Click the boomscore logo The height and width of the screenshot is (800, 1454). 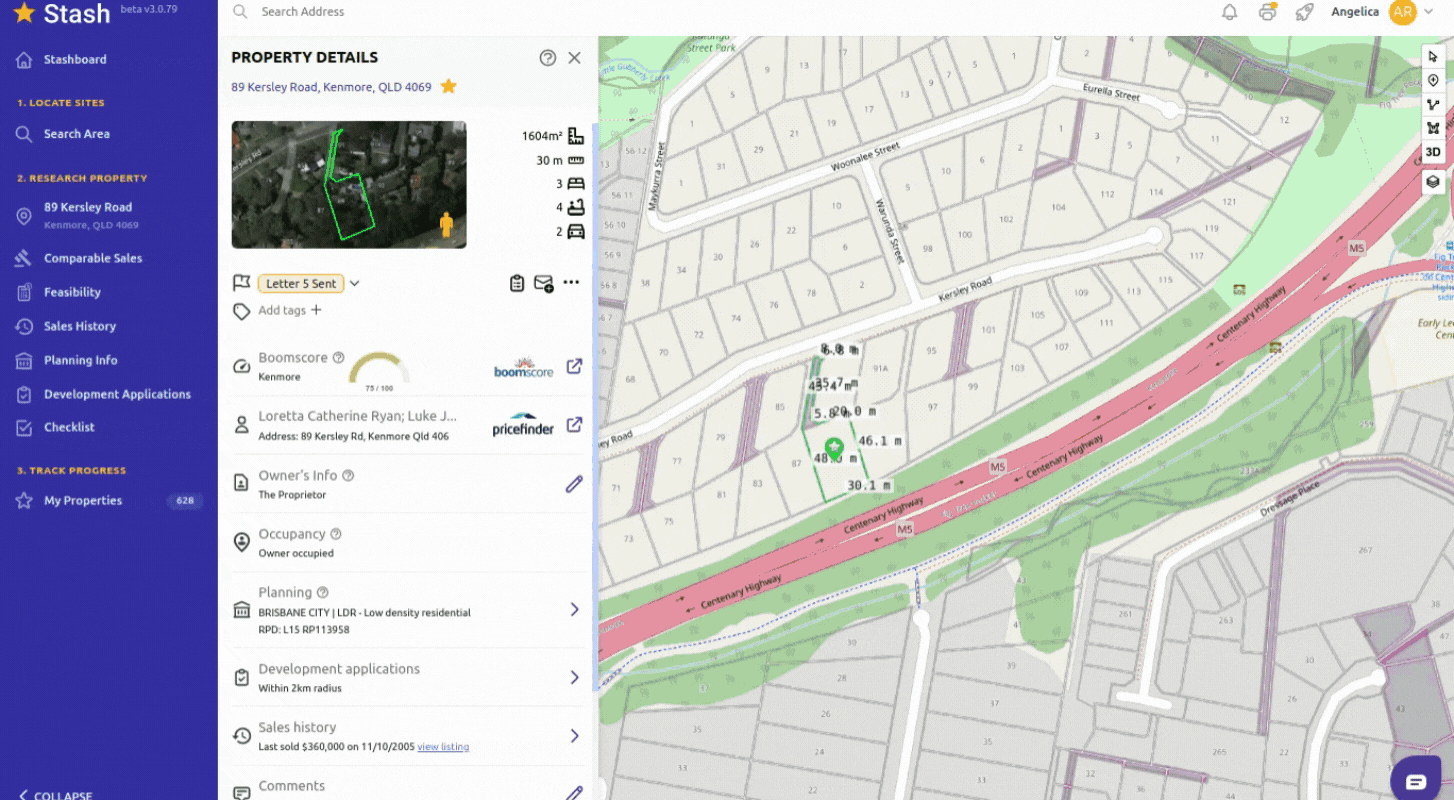[x=523, y=367]
